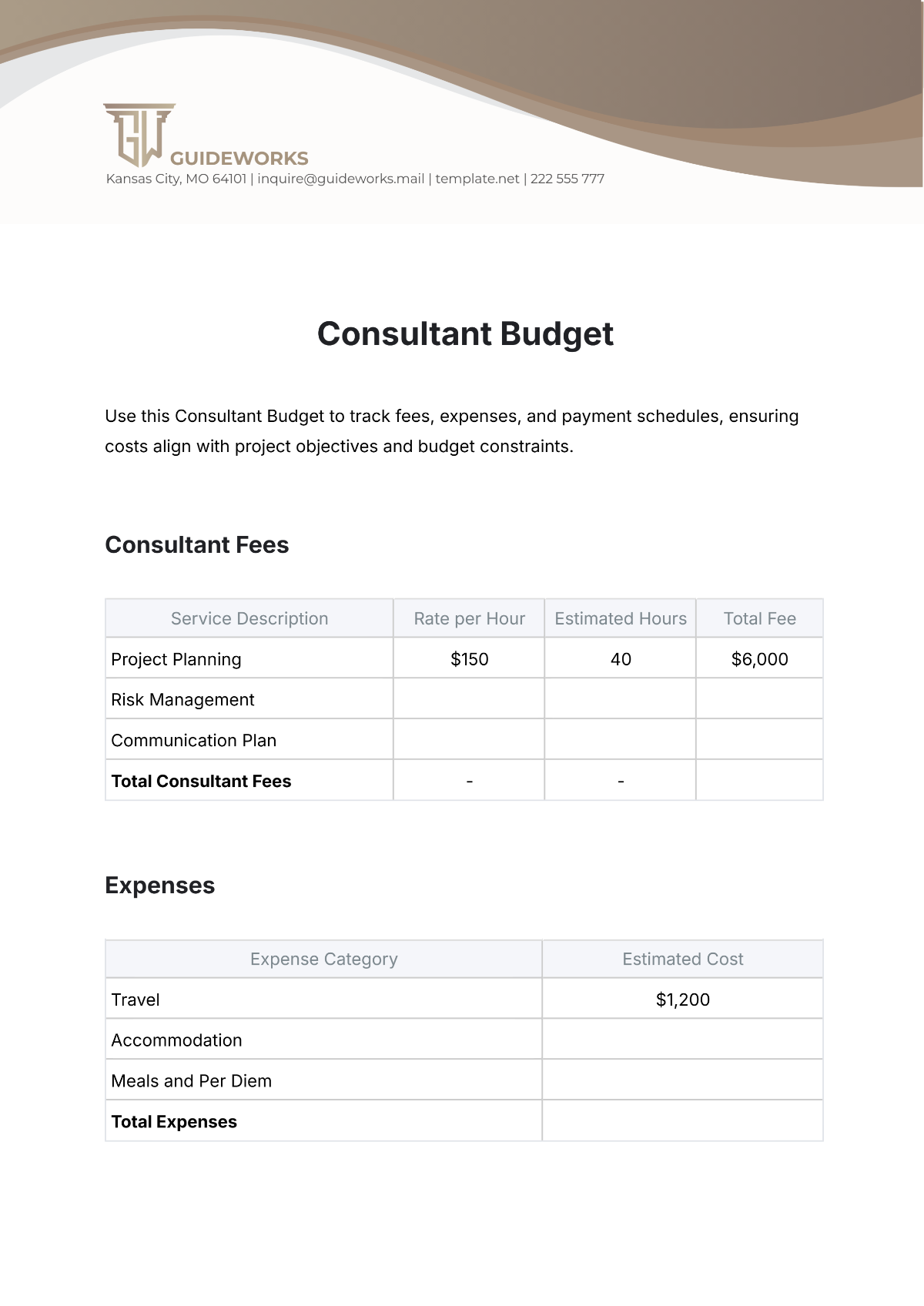Viewport: 924px width, 1306px height.
Task: Select the $150 rate cell
Action: (x=469, y=659)
